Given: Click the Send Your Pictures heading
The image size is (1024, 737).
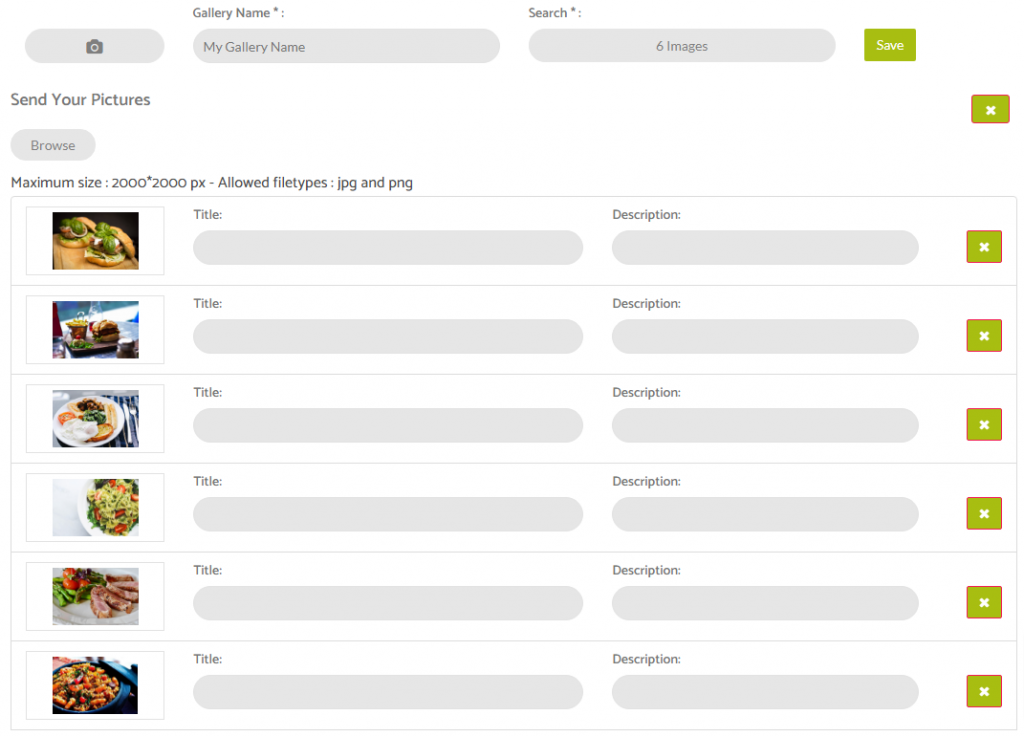Looking at the screenshot, I should tap(80, 99).
